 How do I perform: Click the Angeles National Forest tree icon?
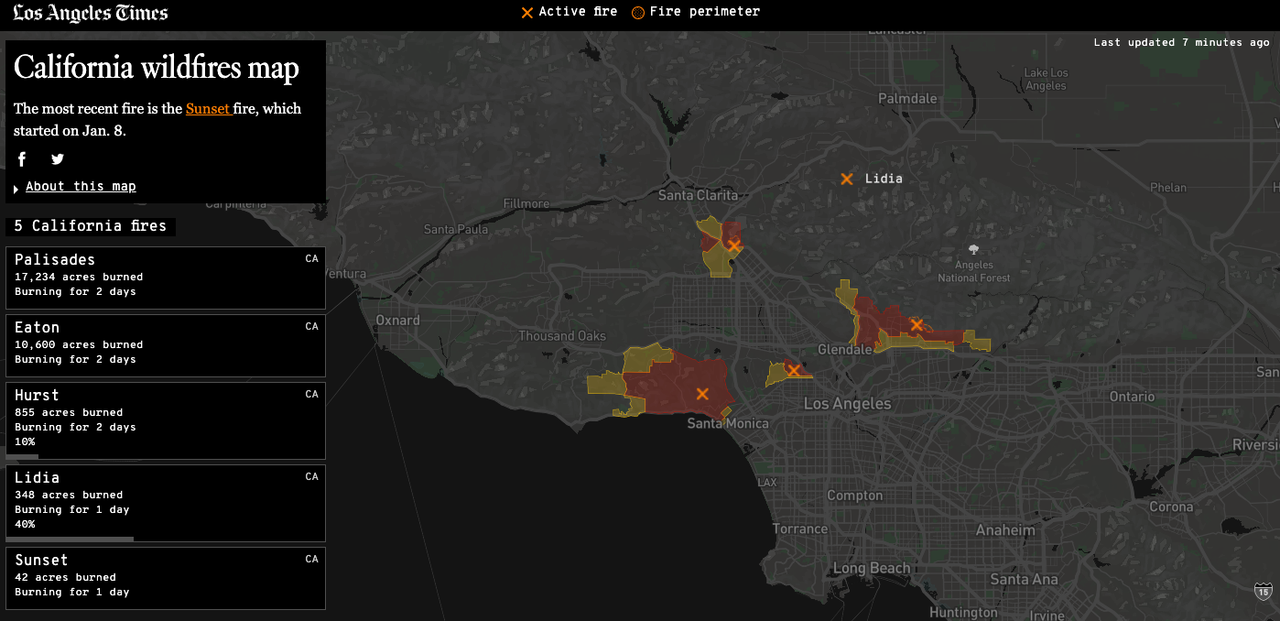[974, 249]
